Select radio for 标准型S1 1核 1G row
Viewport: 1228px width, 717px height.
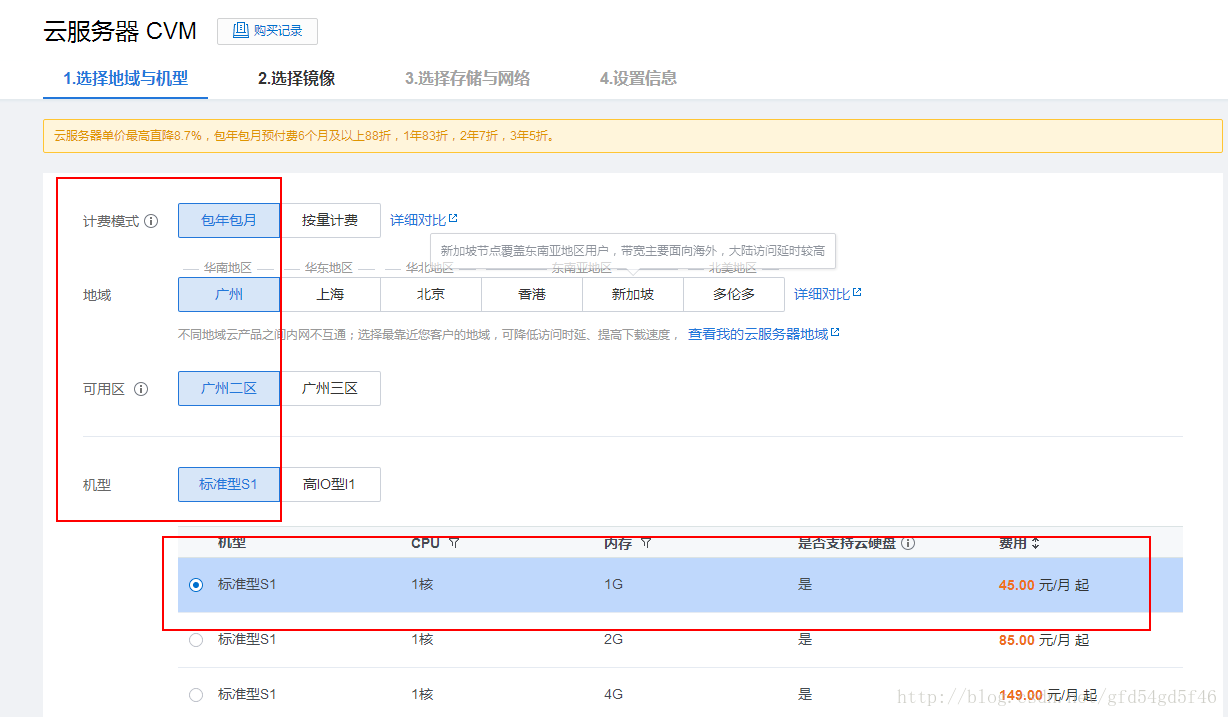pyautogui.click(x=196, y=584)
